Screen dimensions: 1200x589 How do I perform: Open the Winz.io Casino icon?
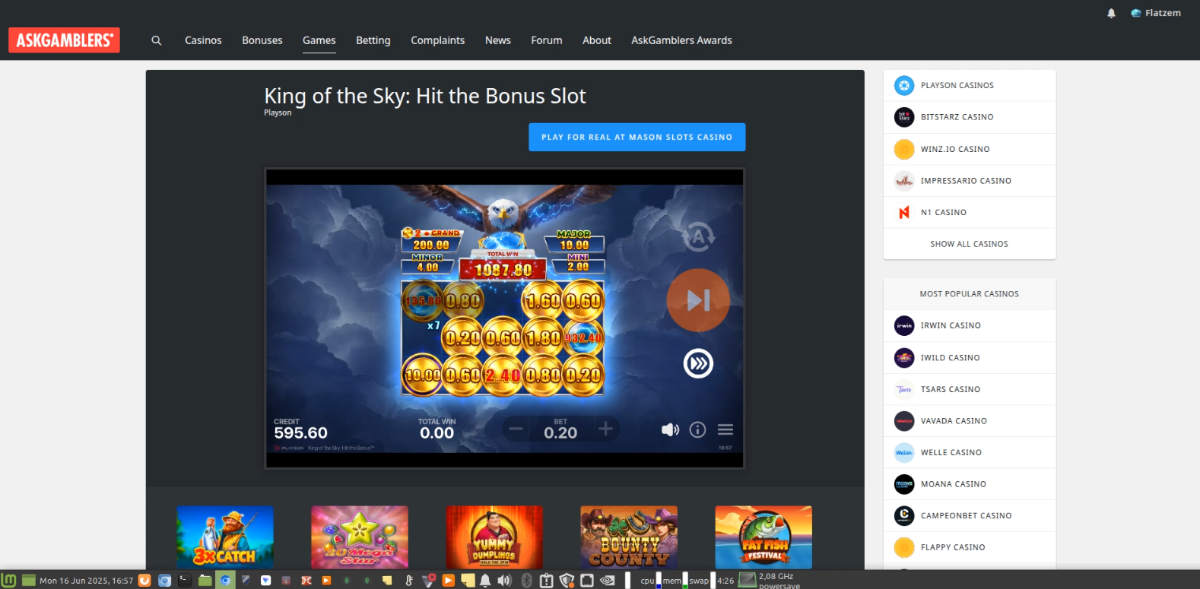(x=904, y=149)
